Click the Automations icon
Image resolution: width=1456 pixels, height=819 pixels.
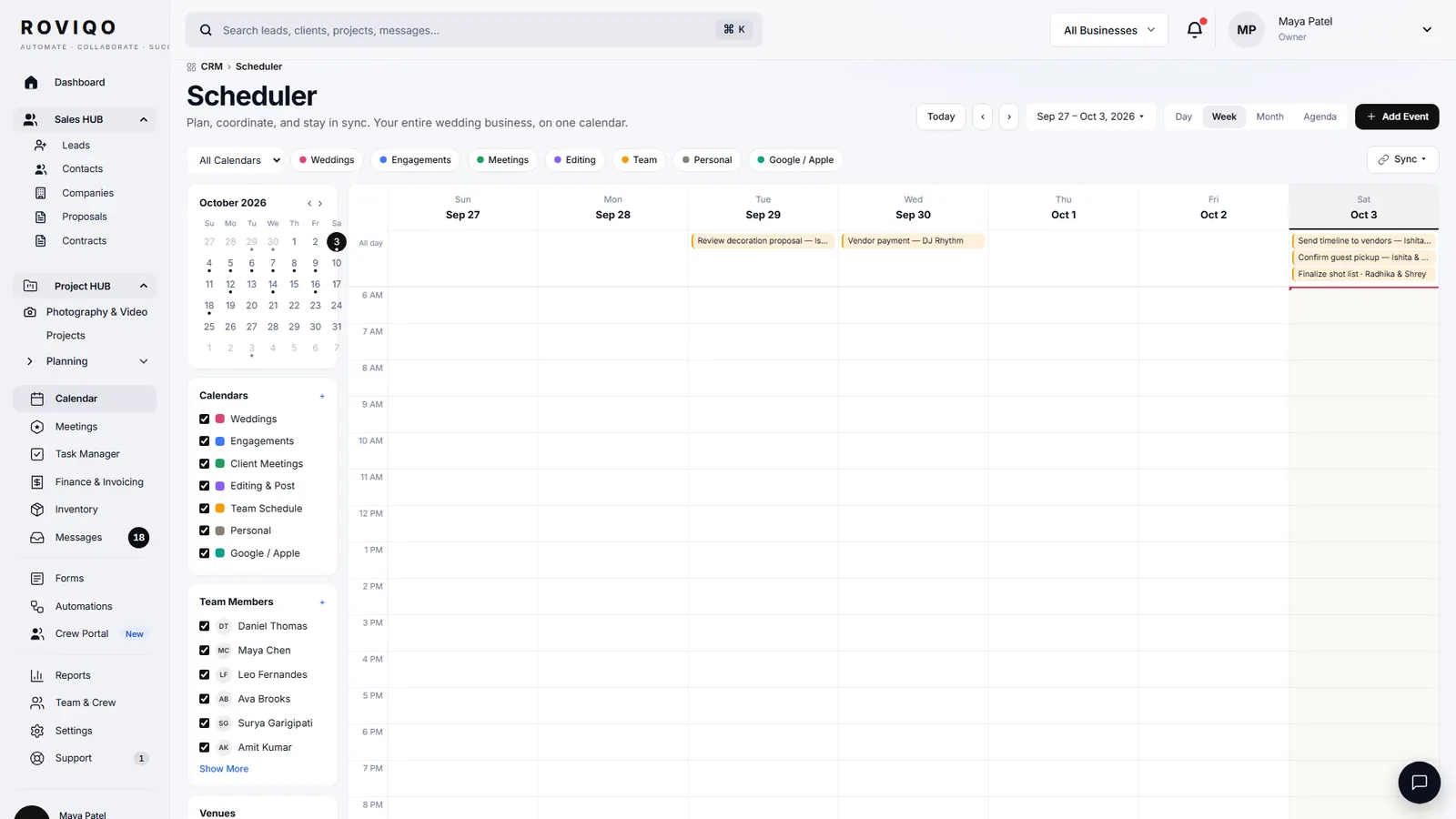tap(37, 606)
